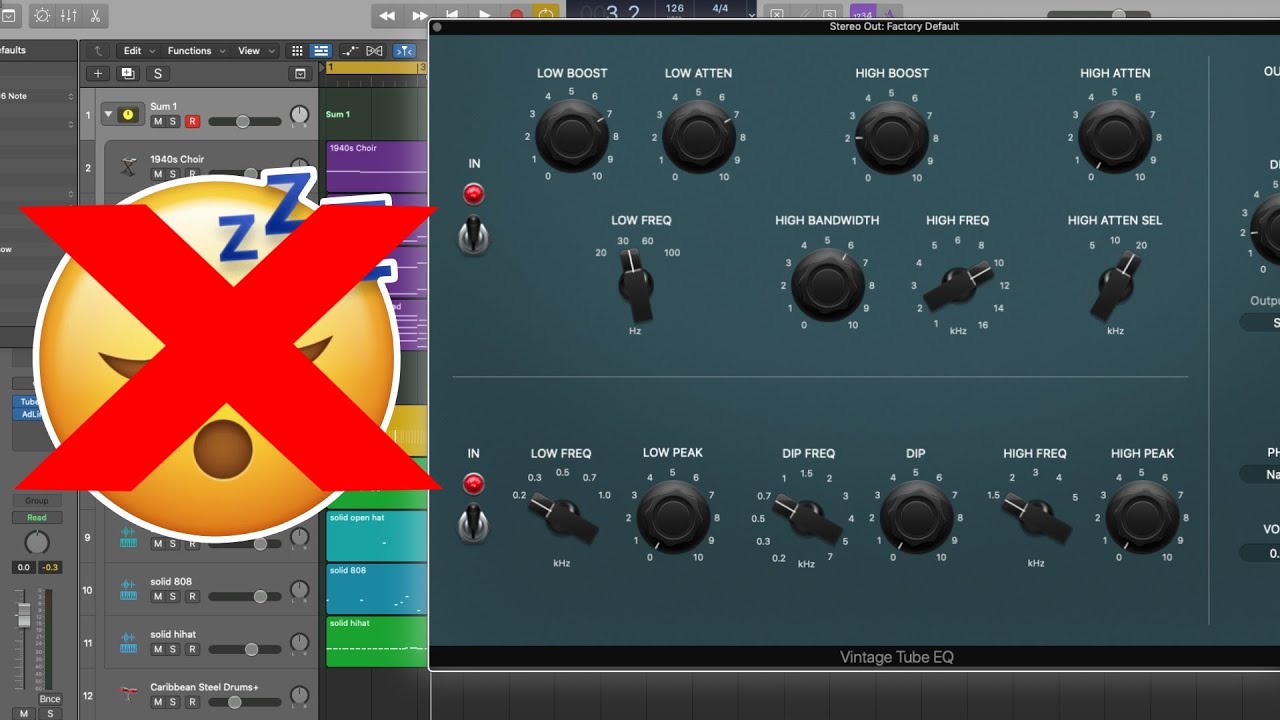Mute the solid 808 track

(x=157, y=596)
